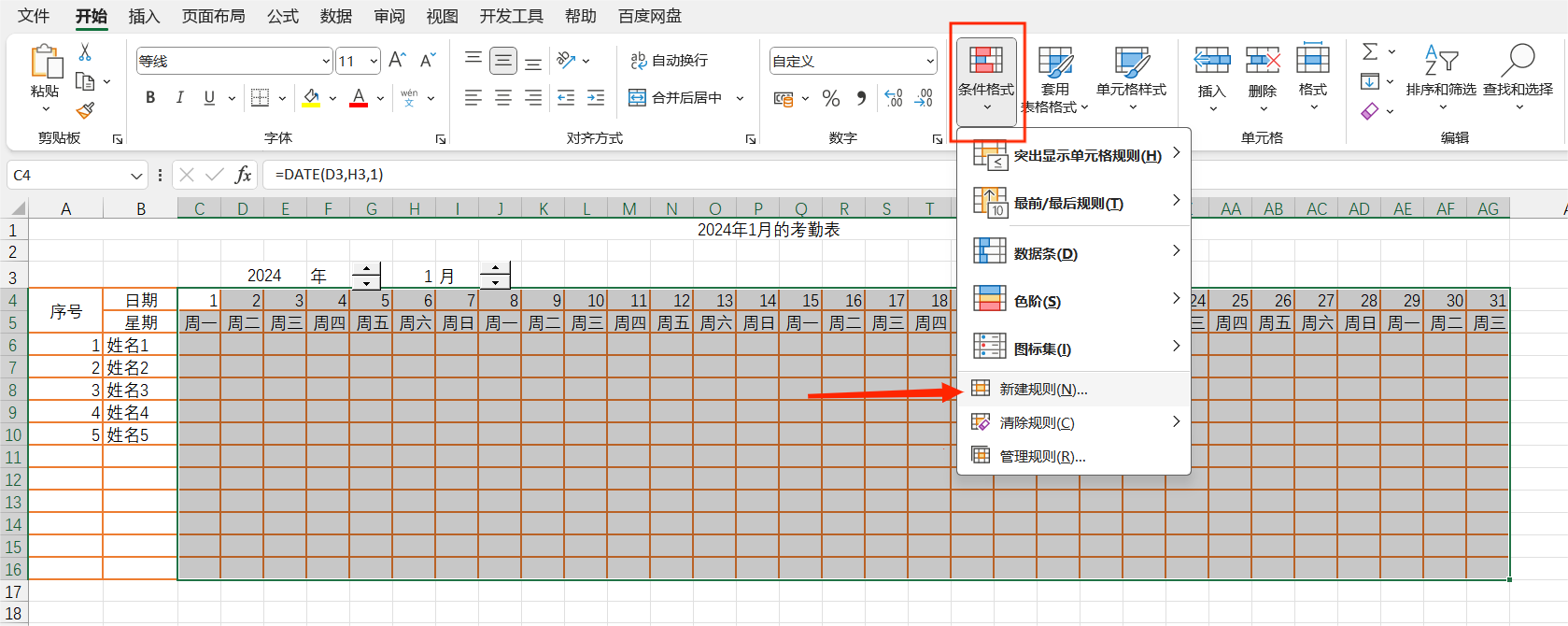
Task: Click the year spinner up arrow
Action: pos(366,270)
